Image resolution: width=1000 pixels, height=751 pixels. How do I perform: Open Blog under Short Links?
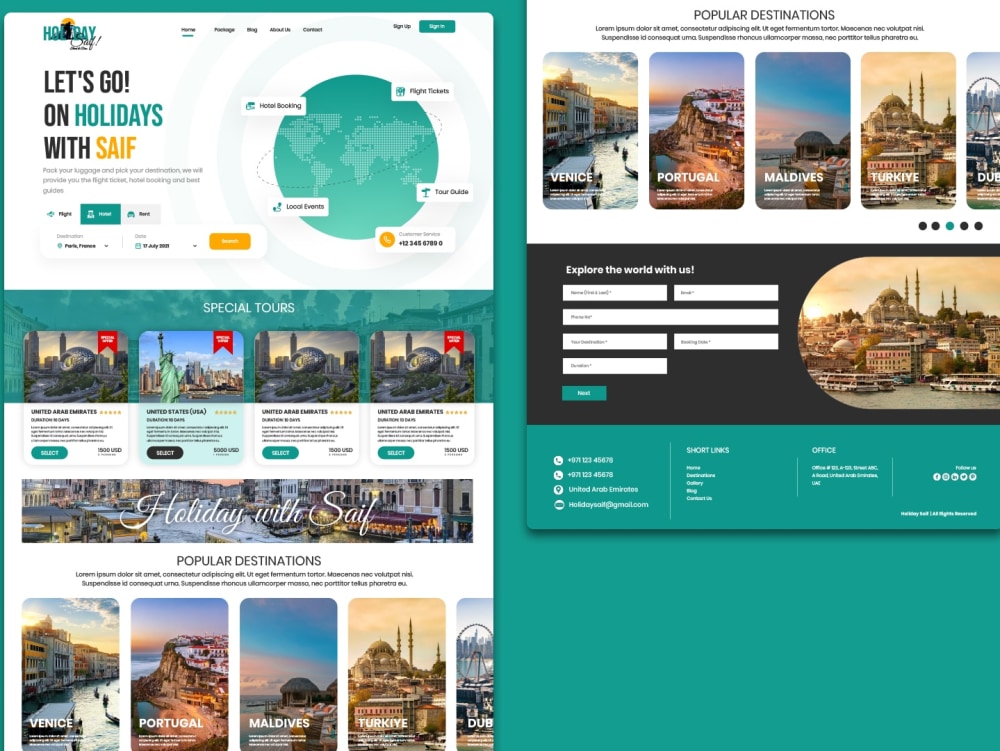point(692,491)
